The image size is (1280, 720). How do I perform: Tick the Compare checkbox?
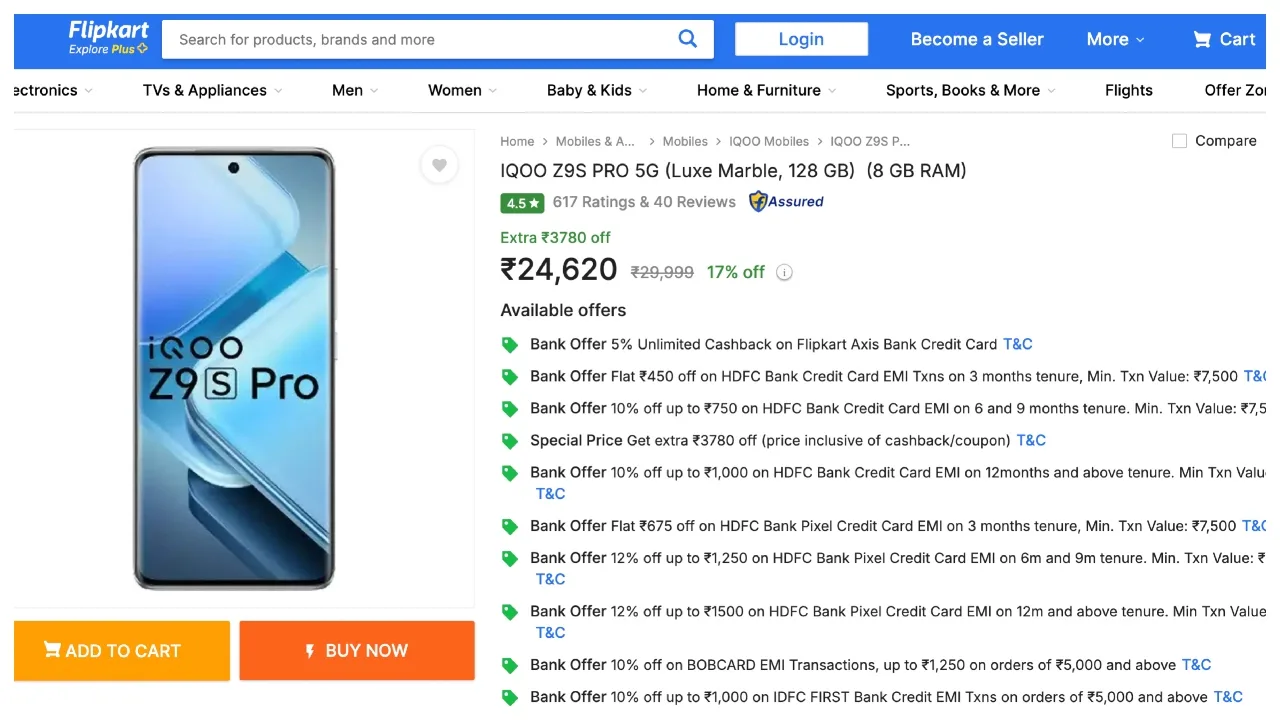pos(1179,141)
